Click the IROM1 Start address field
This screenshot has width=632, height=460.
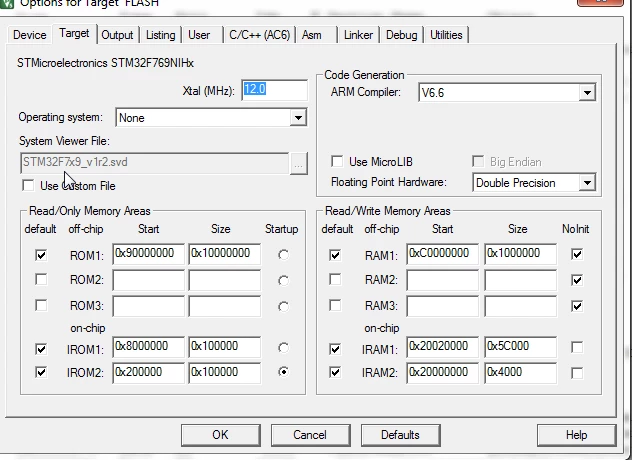pyautogui.click(x=148, y=347)
